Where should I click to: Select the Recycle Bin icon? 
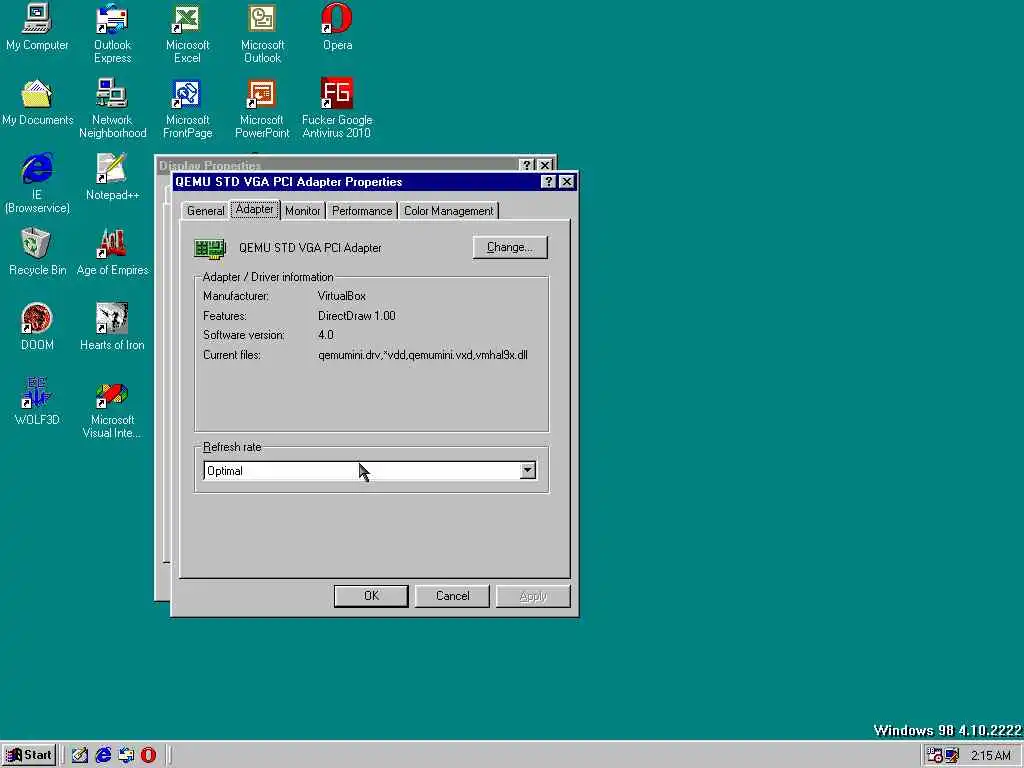(x=37, y=252)
